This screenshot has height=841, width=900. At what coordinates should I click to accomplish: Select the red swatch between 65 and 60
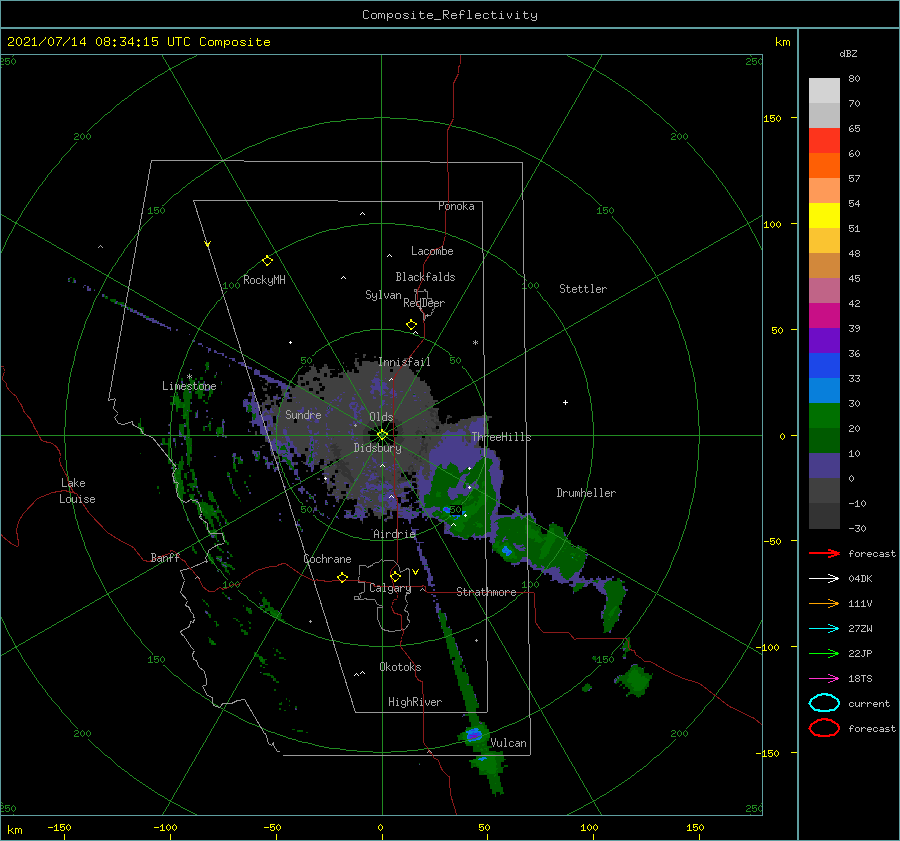point(824,140)
